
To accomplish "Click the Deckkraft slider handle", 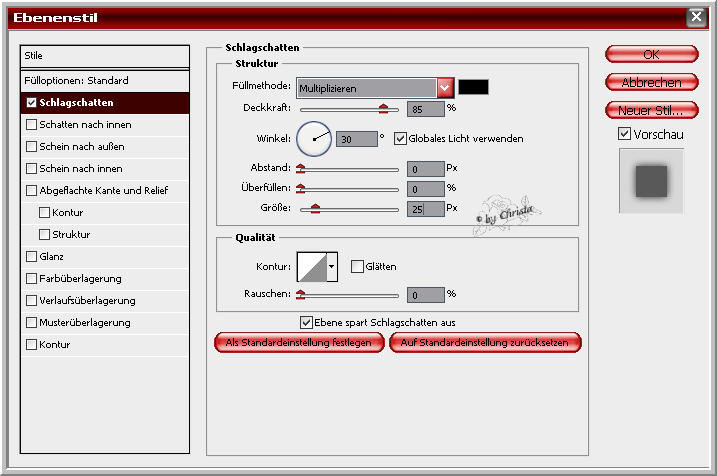I will point(383,108).
